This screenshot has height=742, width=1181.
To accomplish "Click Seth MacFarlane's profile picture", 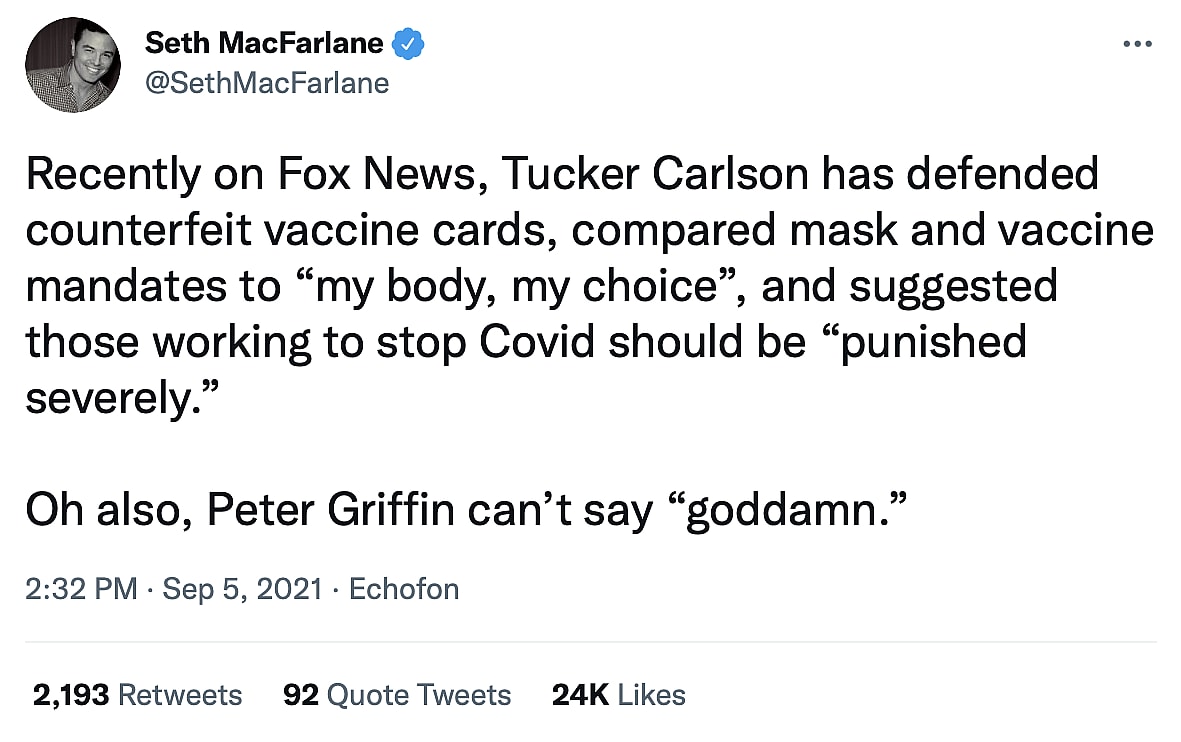I will coord(73,64).
